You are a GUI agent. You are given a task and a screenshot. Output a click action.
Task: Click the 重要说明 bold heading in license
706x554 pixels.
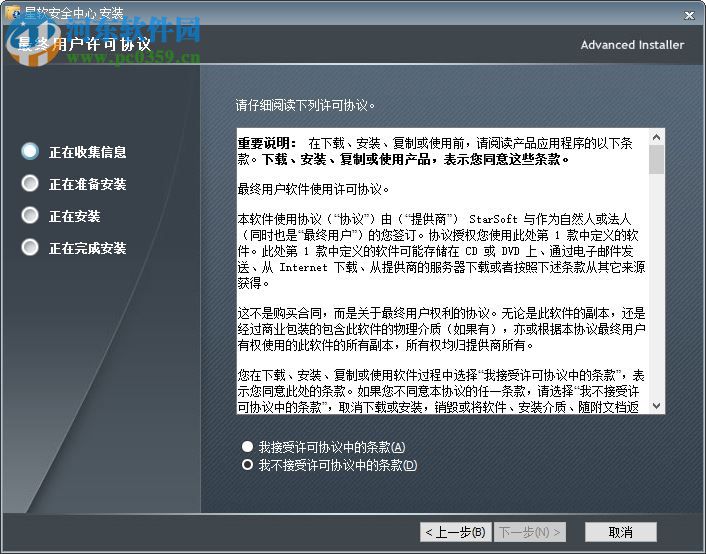tap(267, 143)
